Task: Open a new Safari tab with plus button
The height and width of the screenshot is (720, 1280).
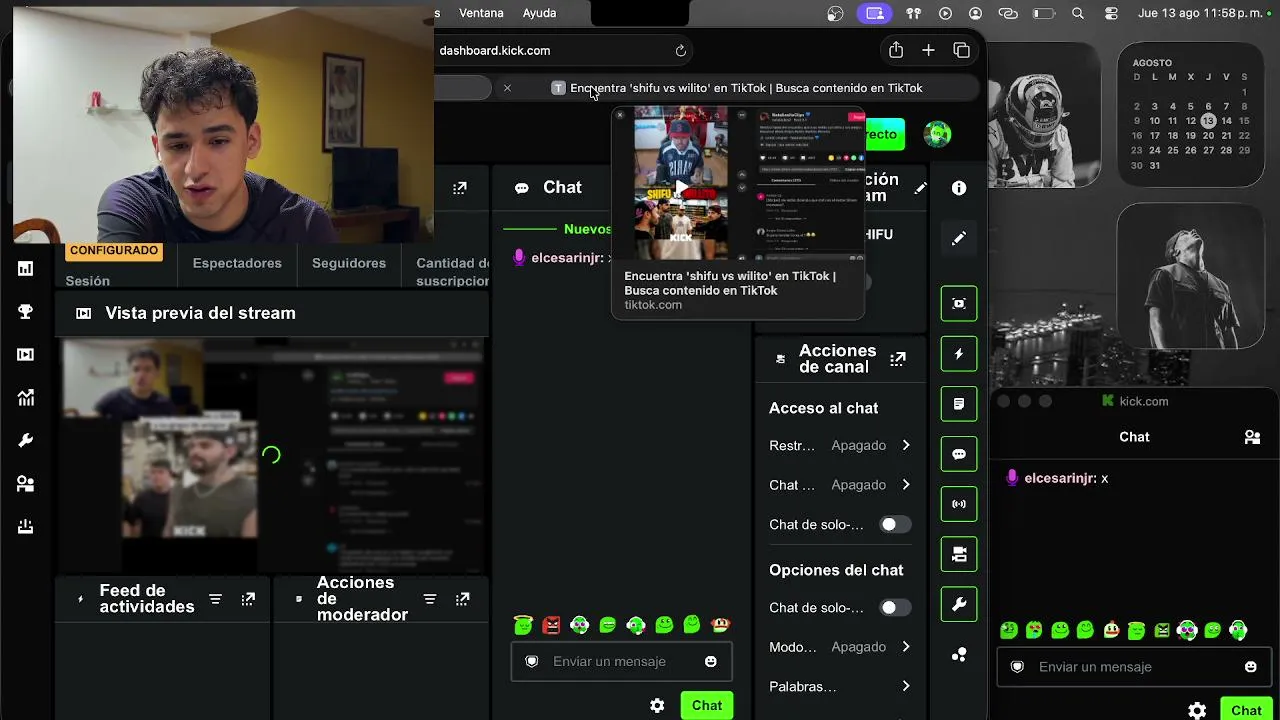Action: 928,50
